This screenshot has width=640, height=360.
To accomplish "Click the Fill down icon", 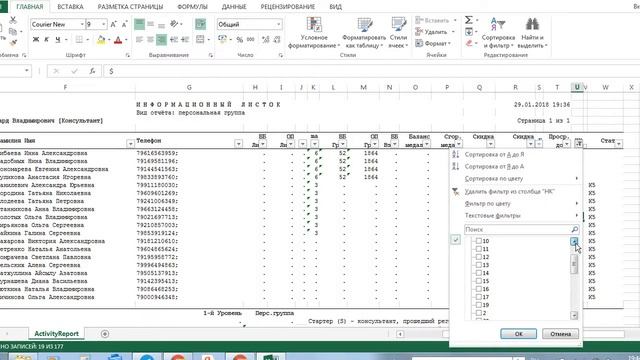I will click(x=469, y=31).
